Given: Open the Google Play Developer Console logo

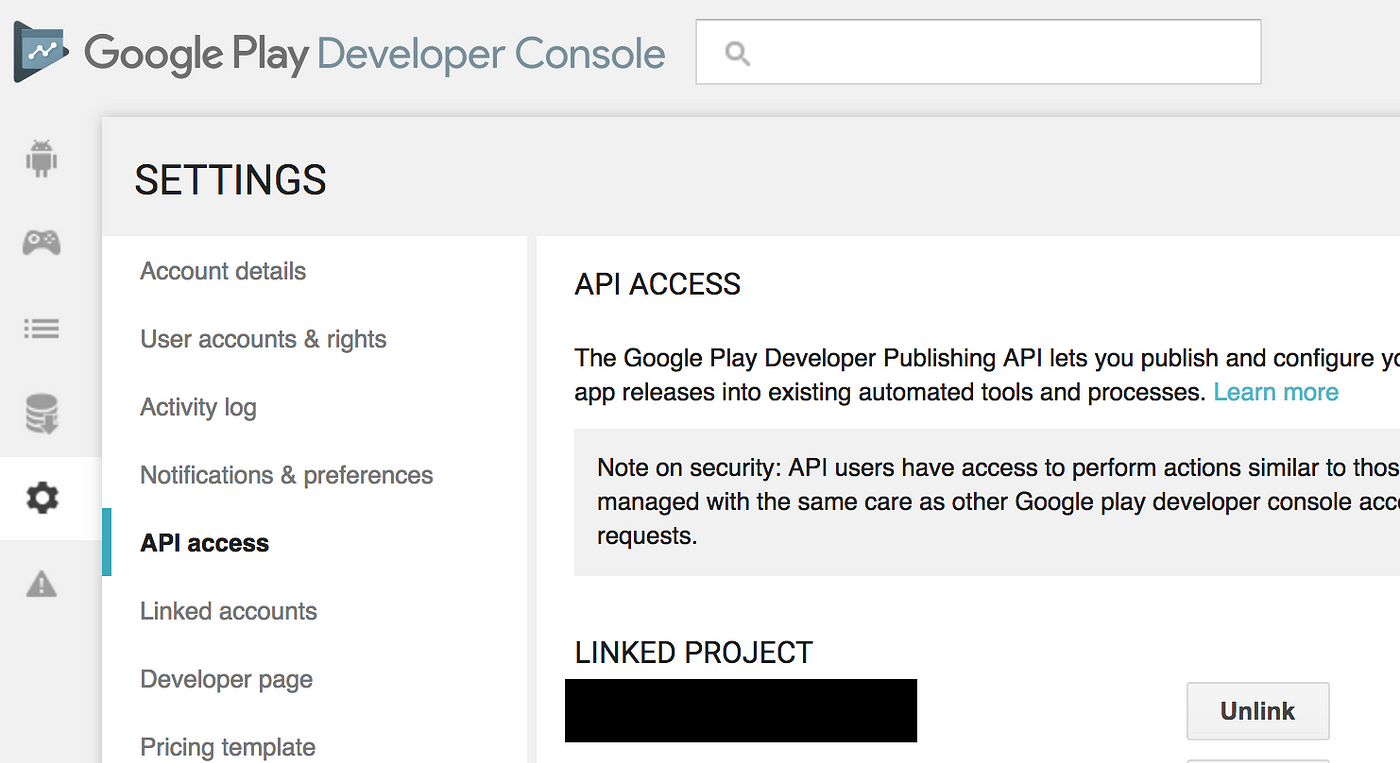Looking at the screenshot, I should click(41, 53).
